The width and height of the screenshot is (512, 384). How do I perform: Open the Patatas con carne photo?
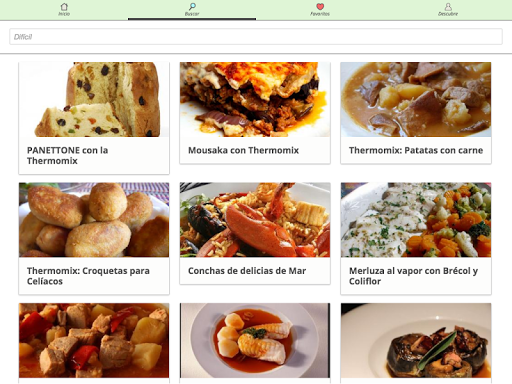coord(416,99)
